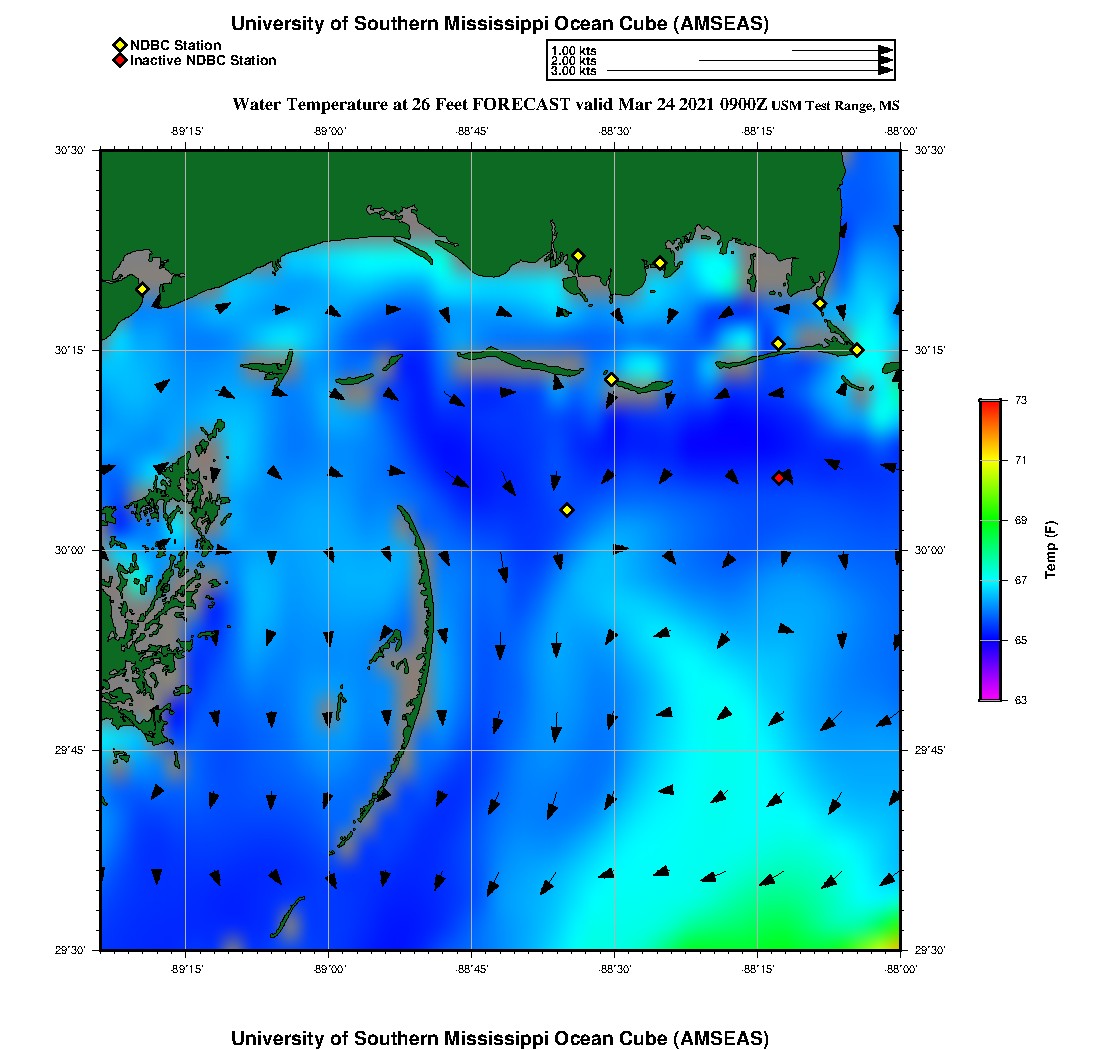Screen dimensions: 1100x1050
Task: Click the green band near 69 on the colorbar
Action: [989, 520]
